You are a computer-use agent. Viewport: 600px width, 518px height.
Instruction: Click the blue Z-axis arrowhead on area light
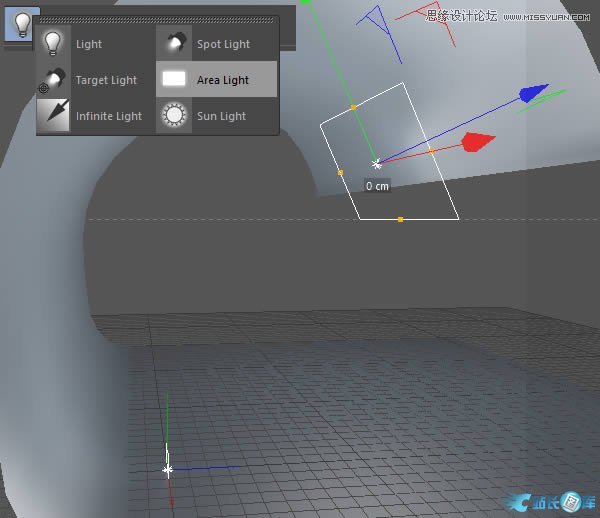534,94
